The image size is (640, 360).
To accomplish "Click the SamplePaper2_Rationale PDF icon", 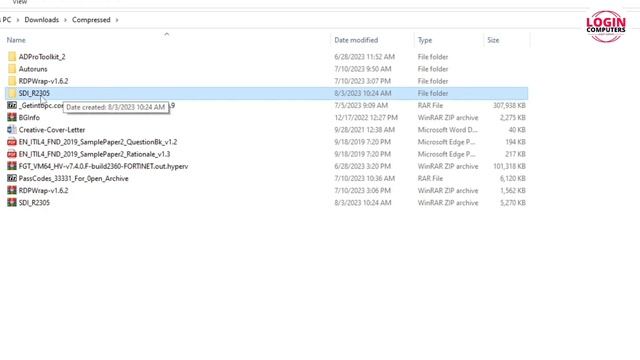I will pos(12,154).
